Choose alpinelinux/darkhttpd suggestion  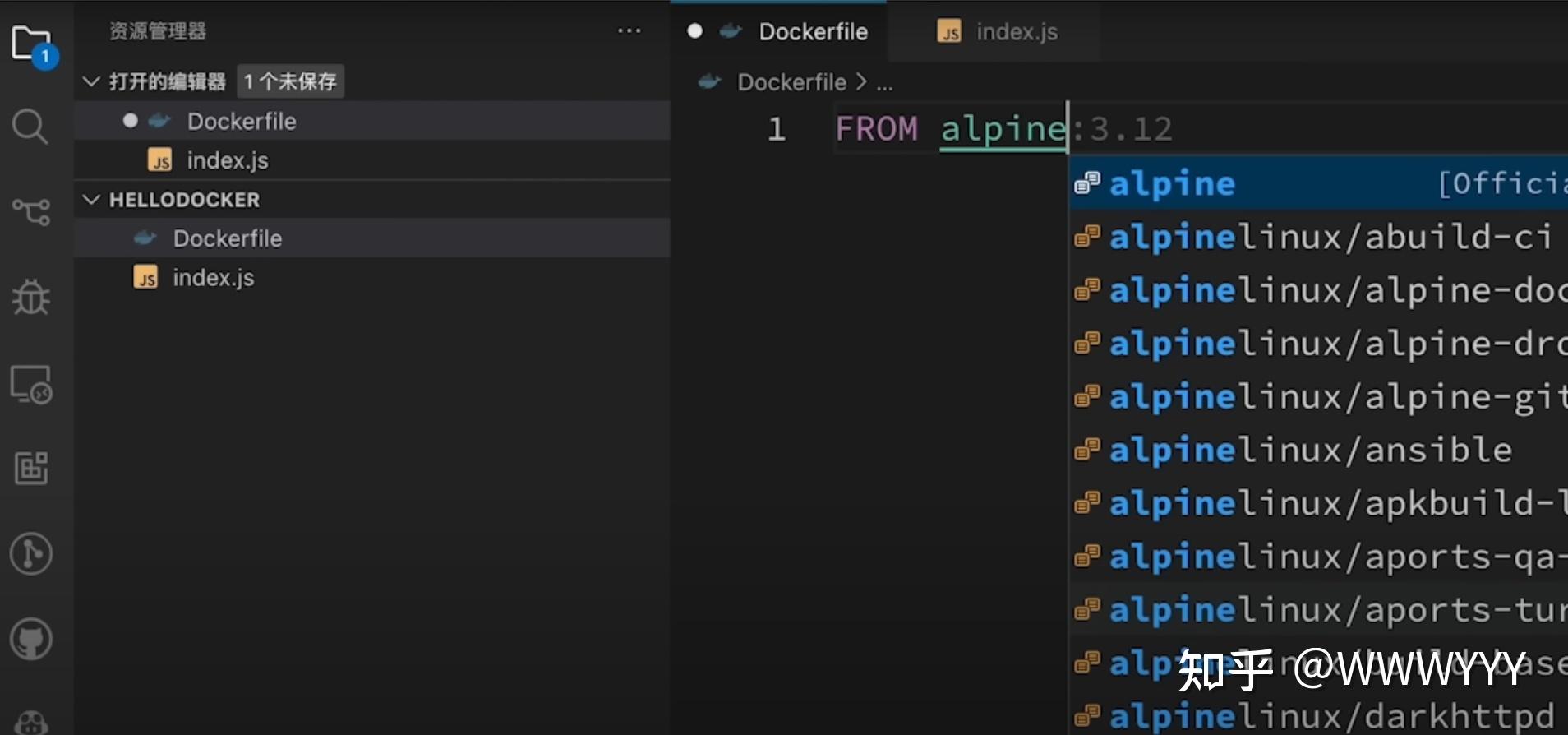[1319, 714]
